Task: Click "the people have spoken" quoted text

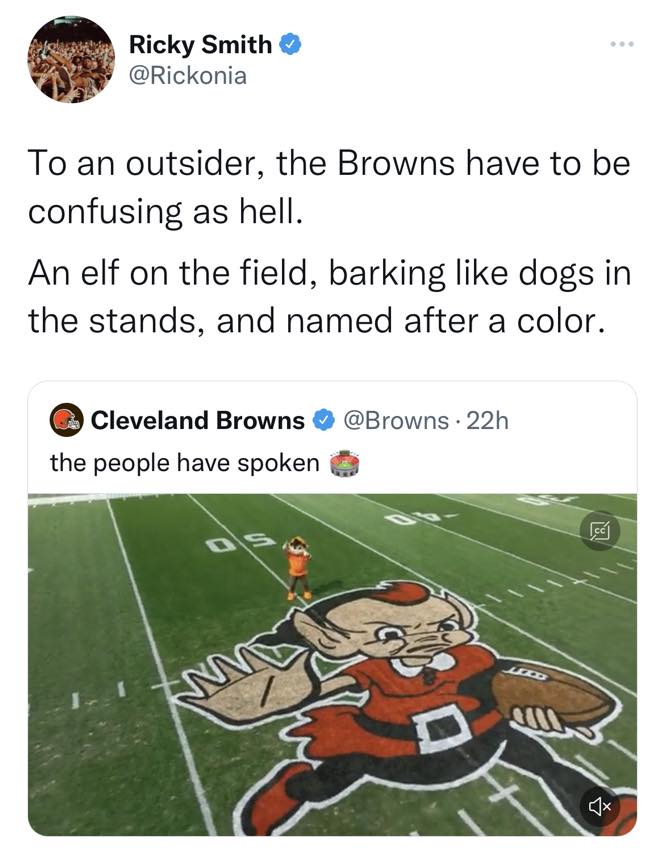Action: 185,463
